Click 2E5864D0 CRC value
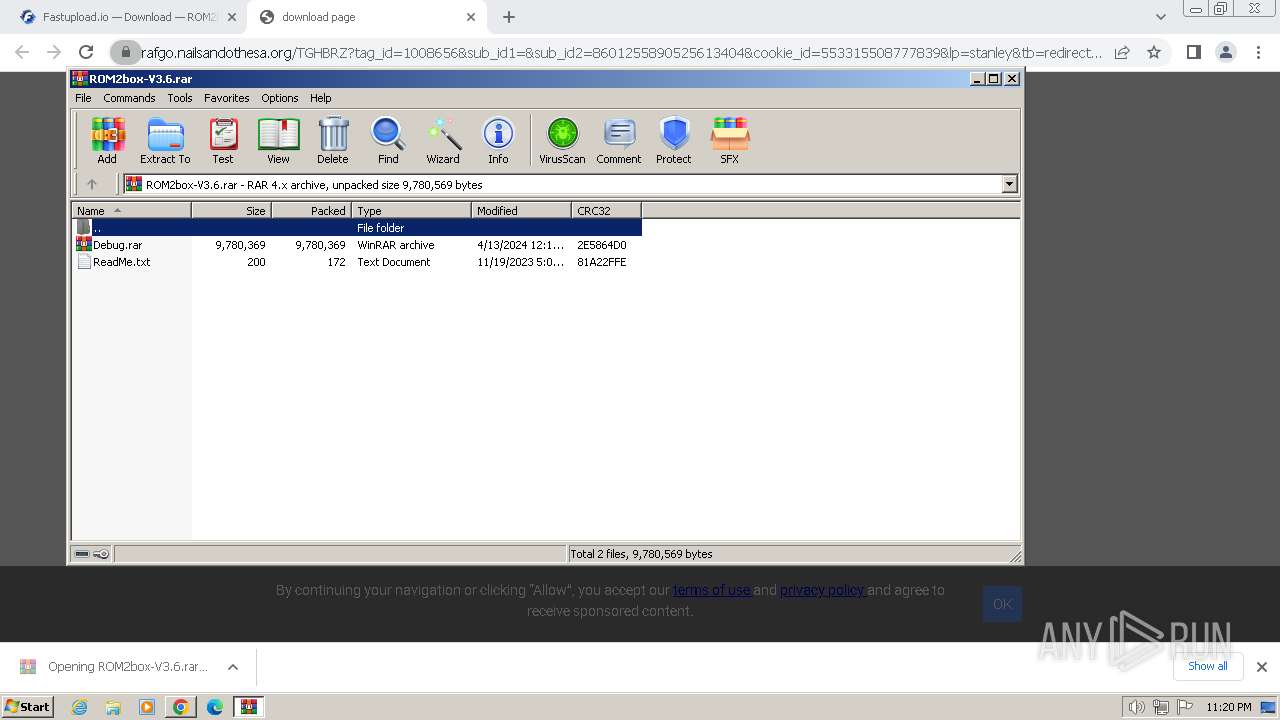Screen dimensions: 1280x720 602,245
